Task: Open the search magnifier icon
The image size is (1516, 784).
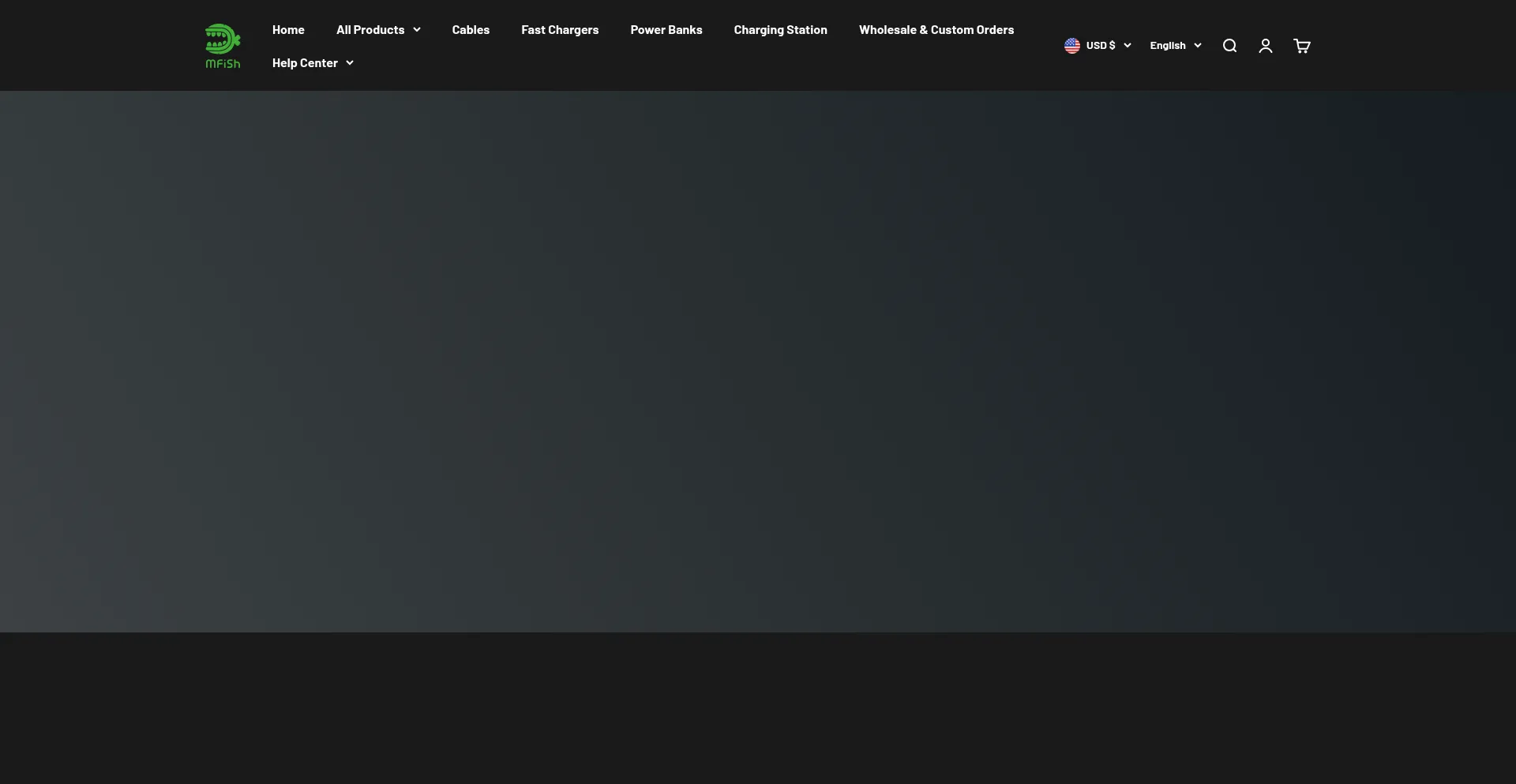Action: (x=1229, y=46)
